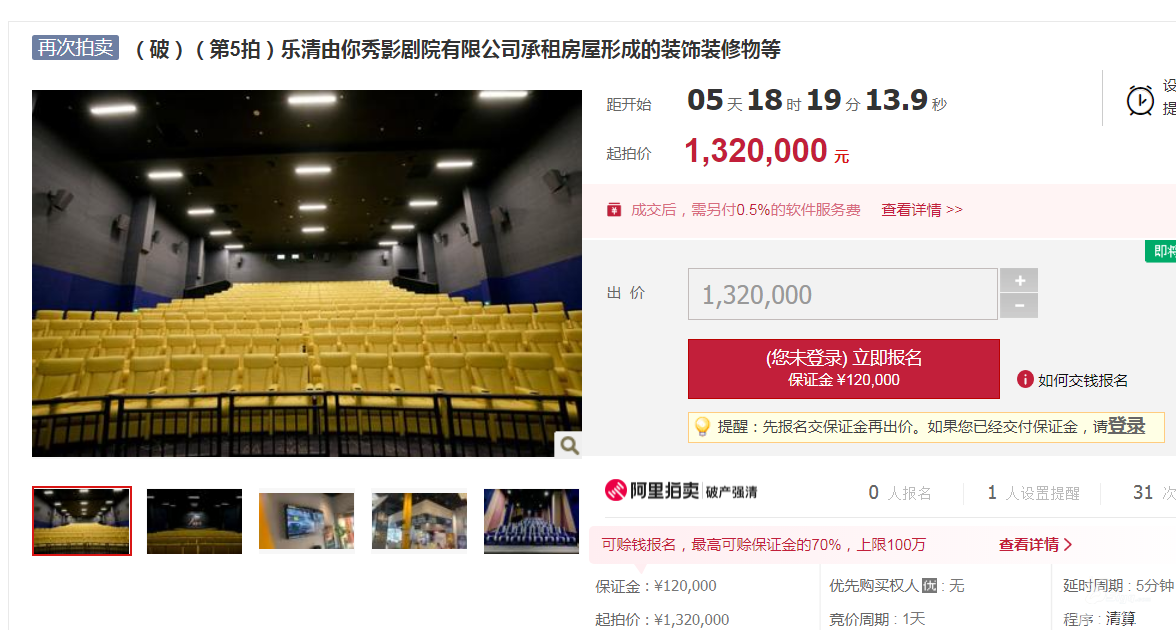Screen dimensions: 1176x630
Task: Click the magnifier icon on the main photo
Action: (569, 445)
